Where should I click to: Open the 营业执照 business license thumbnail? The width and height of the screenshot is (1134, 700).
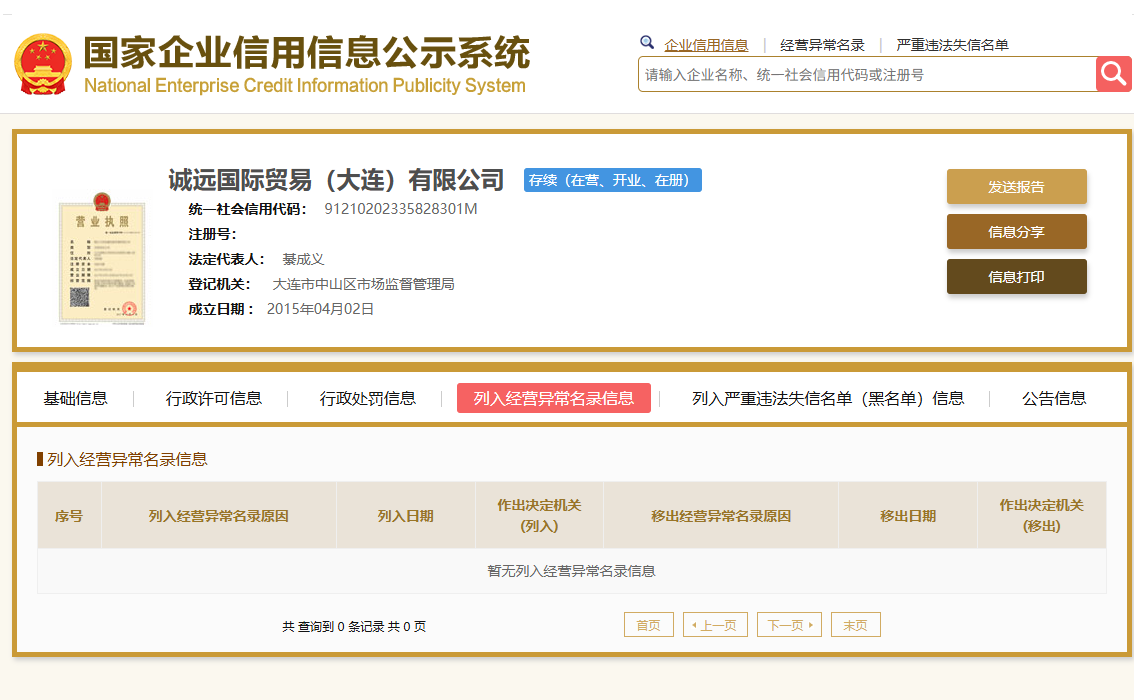pyautogui.click(x=102, y=258)
